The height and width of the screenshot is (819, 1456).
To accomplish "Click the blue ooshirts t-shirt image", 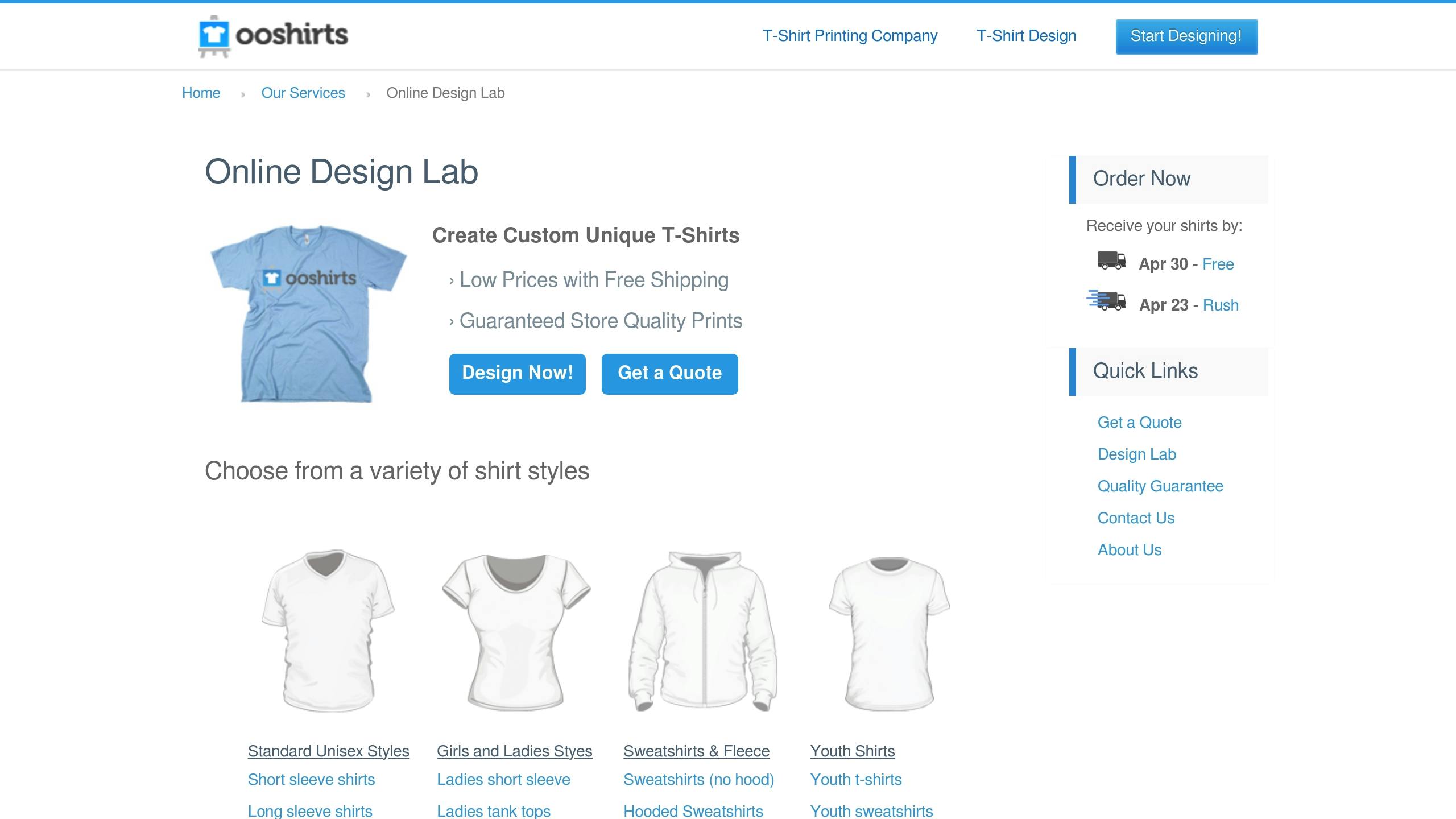I will point(308,313).
